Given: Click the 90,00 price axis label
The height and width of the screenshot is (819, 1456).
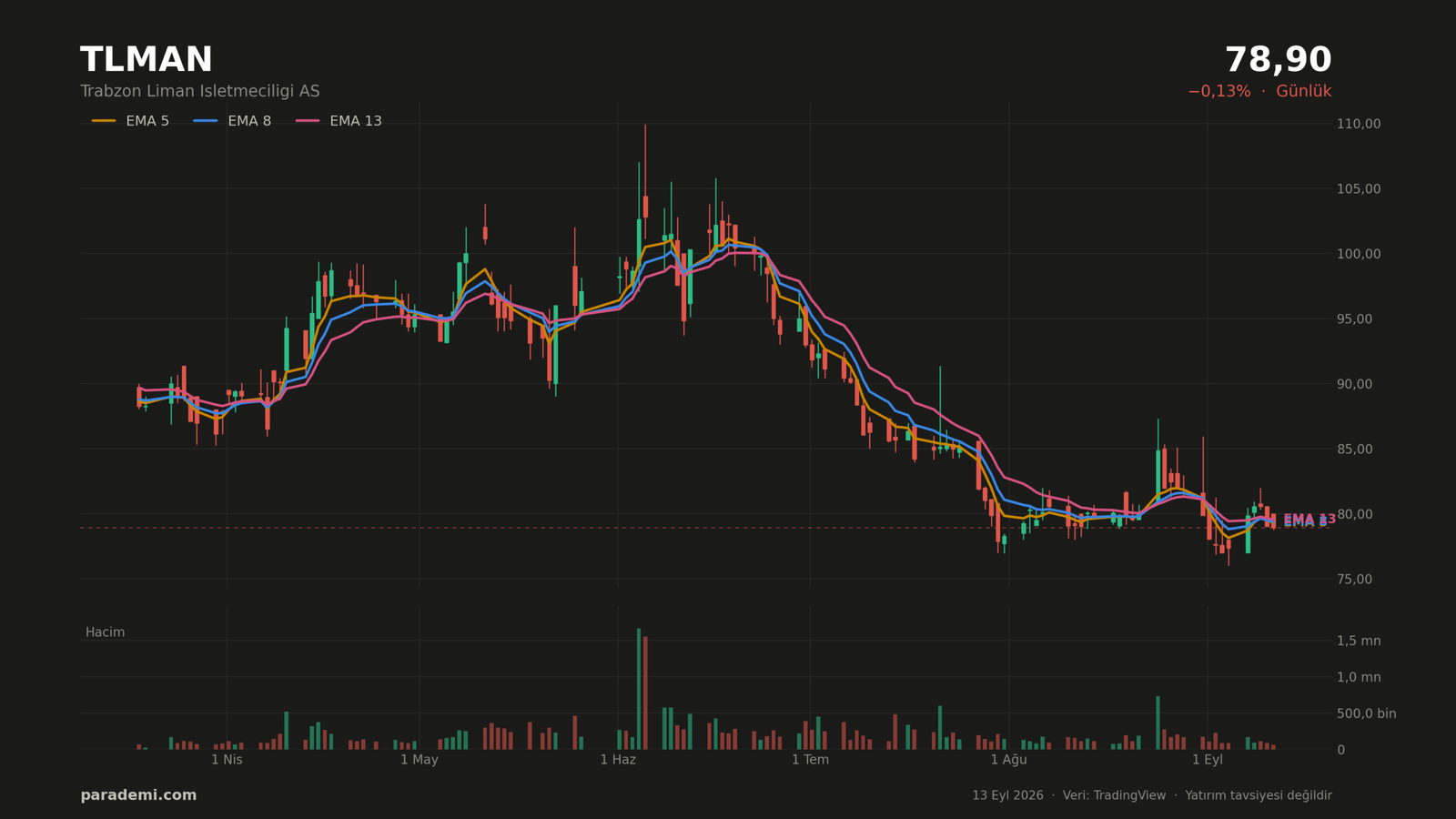Looking at the screenshot, I should [x=1354, y=384].
